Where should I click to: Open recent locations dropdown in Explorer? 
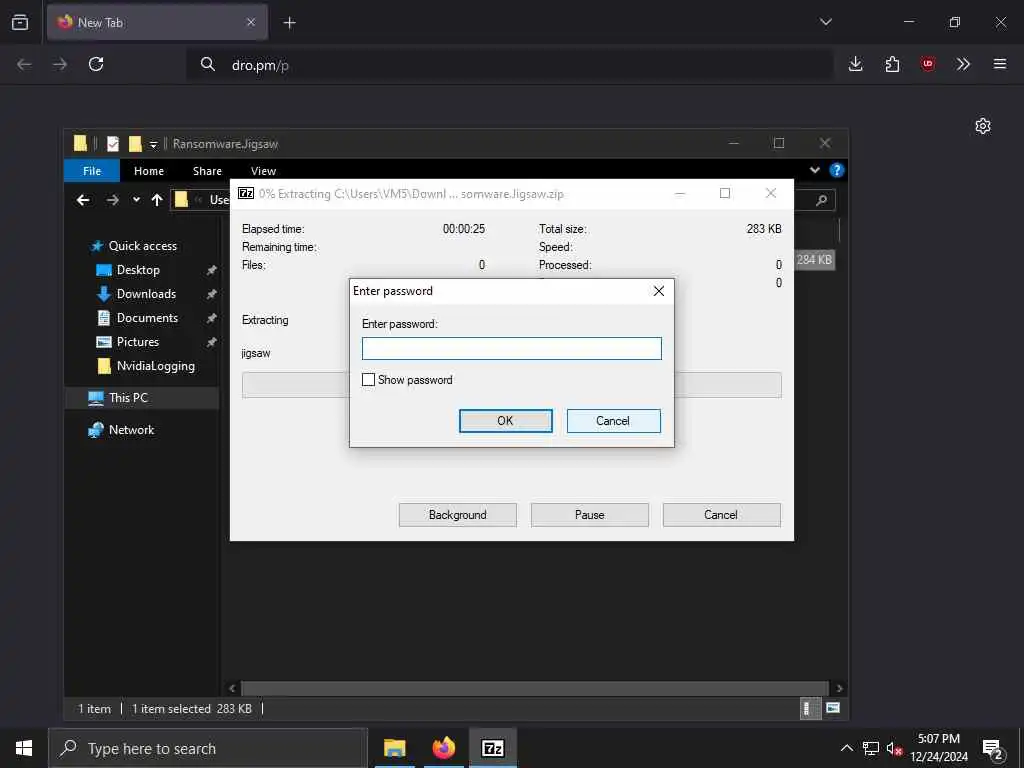[136, 200]
